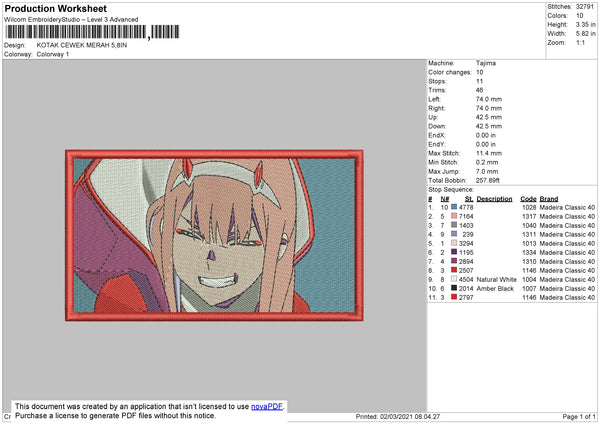Select the 'Production Worksheet' heading
600x424 pixels.
[x=55, y=8]
